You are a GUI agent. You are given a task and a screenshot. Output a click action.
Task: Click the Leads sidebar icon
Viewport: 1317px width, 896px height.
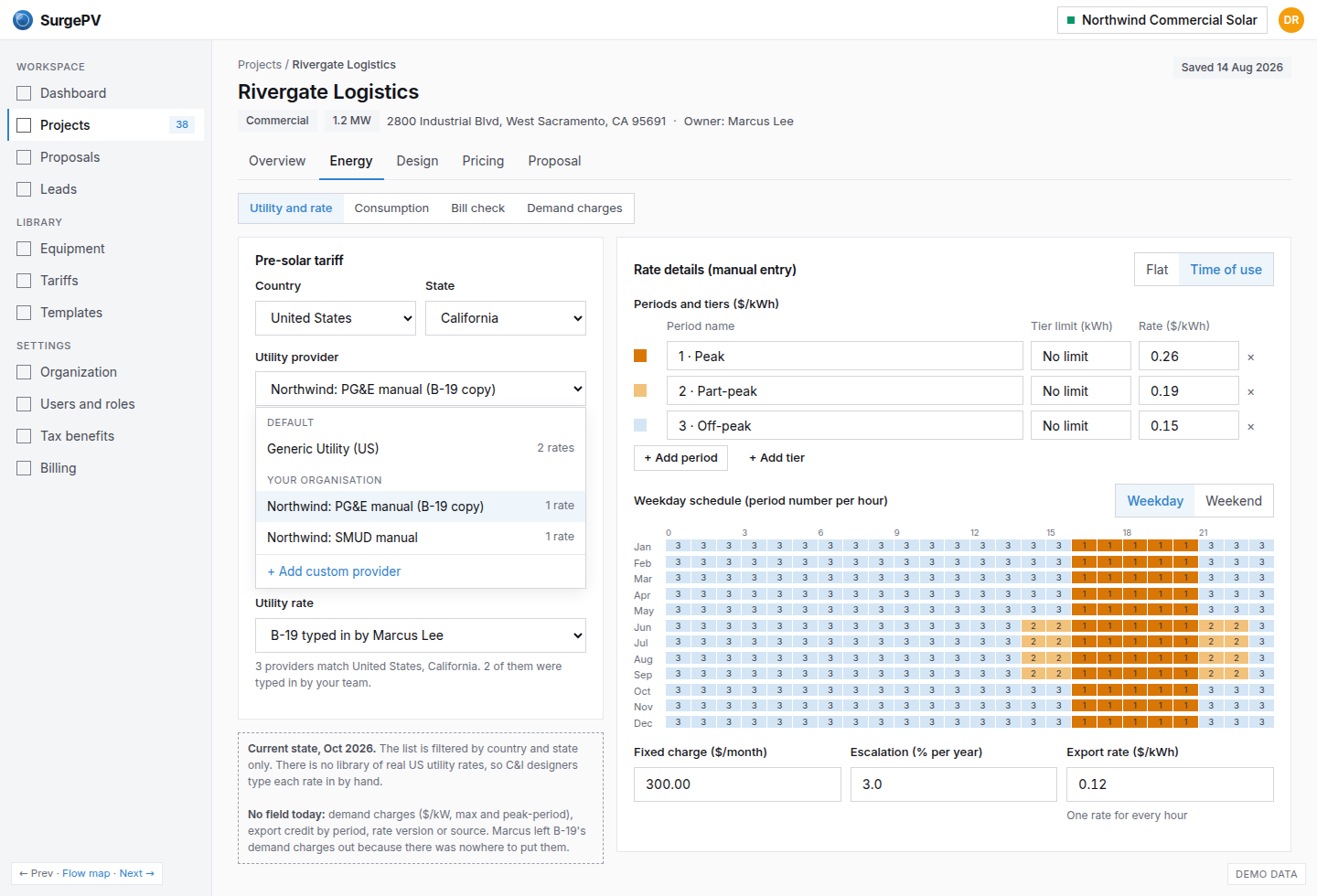pyautogui.click(x=24, y=189)
